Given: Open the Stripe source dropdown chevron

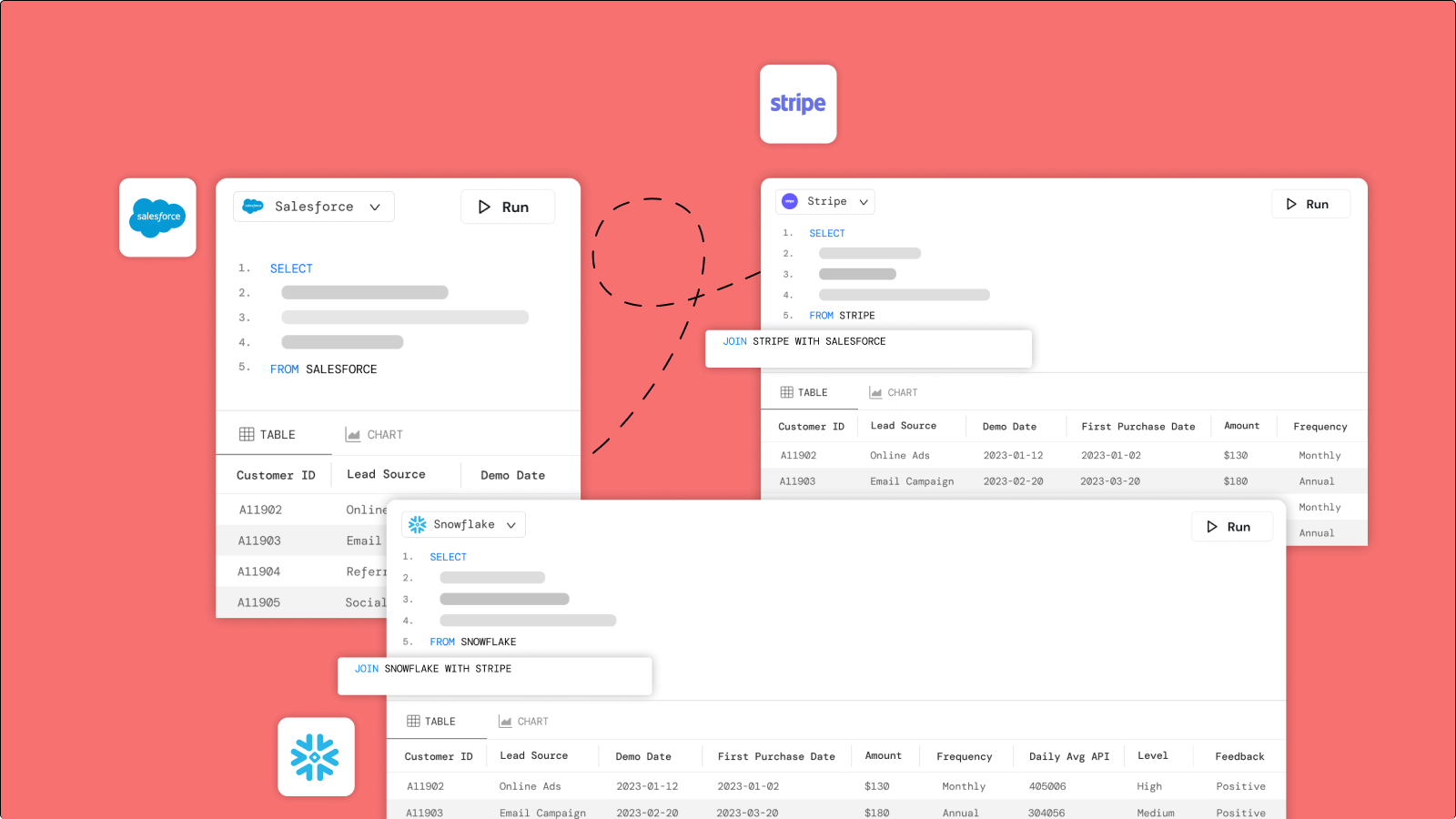Looking at the screenshot, I should click(x=864, y=202).
